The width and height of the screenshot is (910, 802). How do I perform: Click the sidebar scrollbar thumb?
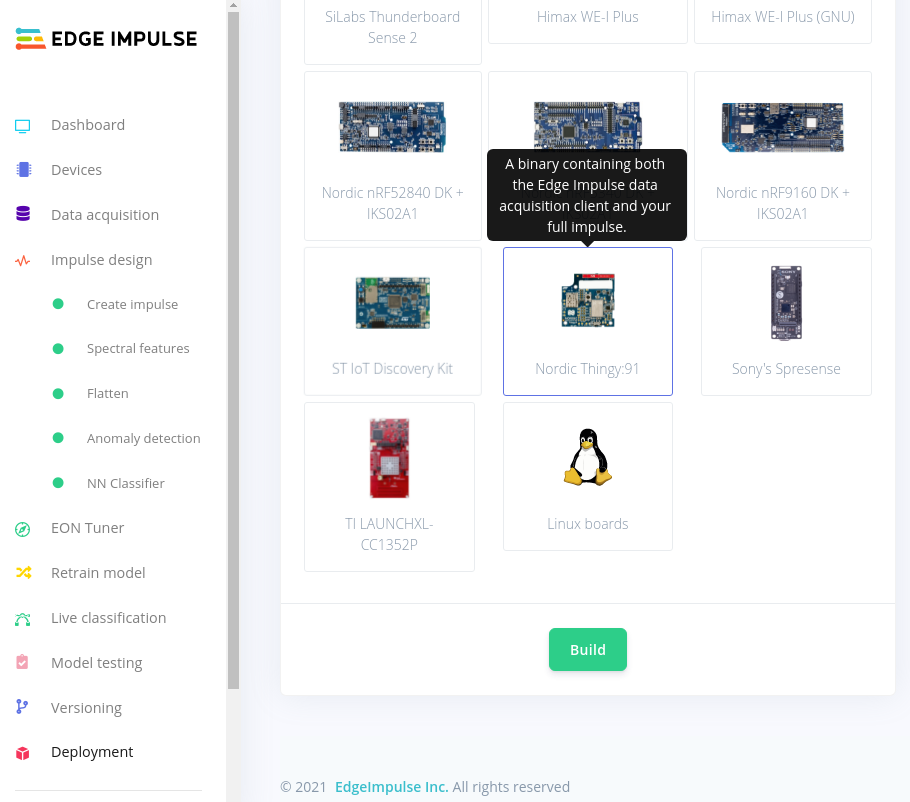(x=233, y=350)
